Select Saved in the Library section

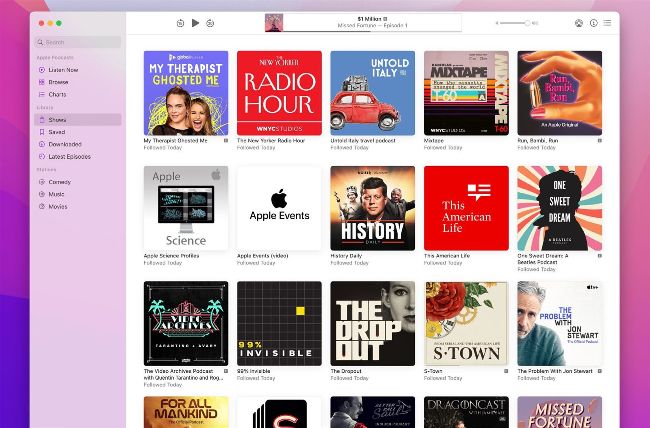coord(56,132)
